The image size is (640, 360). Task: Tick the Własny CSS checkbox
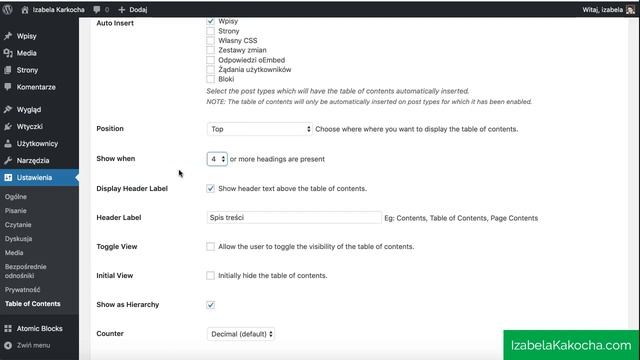[x=210, y=40]
